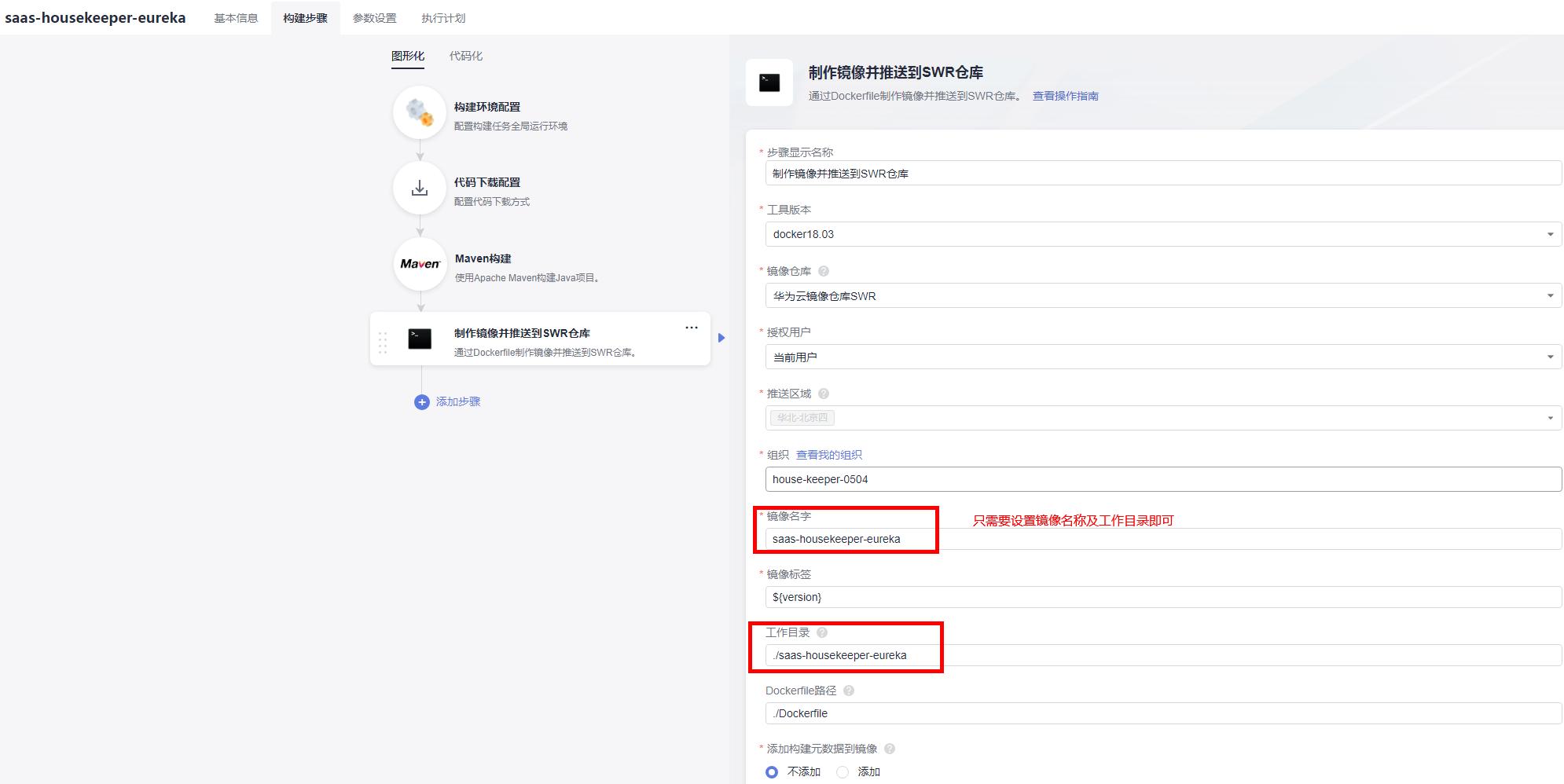
Task: Click the terminal icon in the panel header
Action: point(769,81)
